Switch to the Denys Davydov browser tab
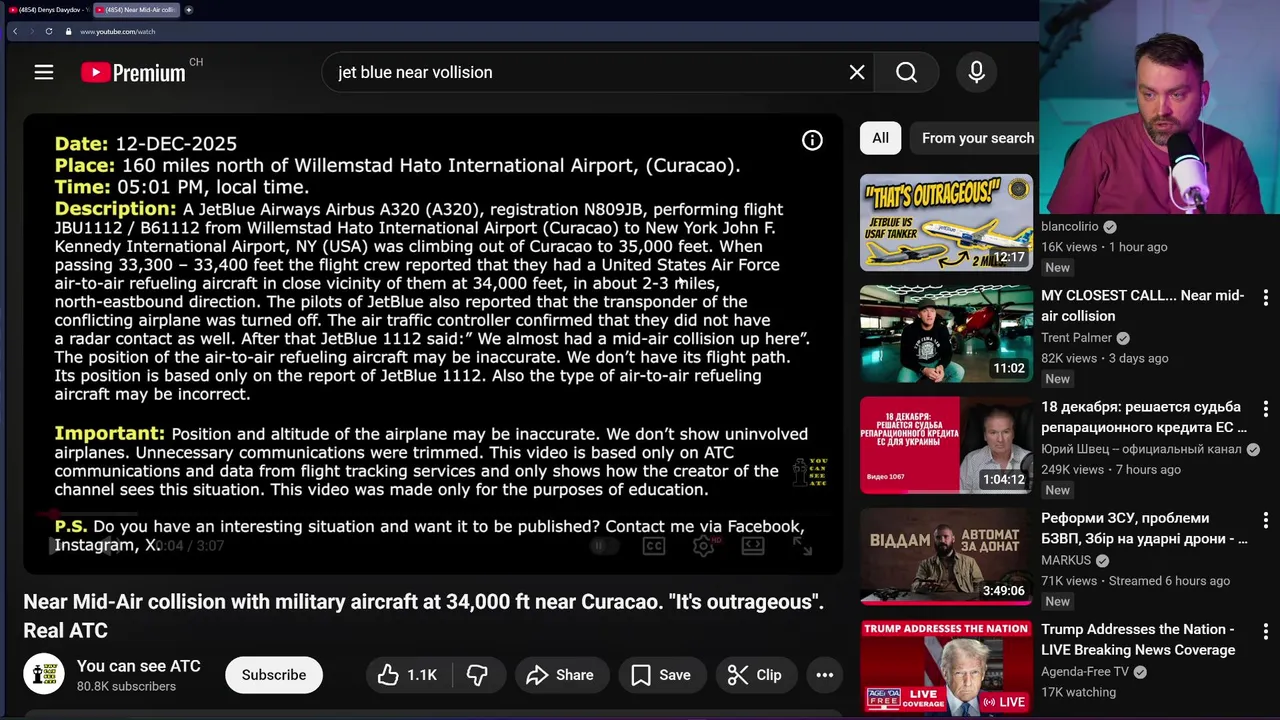The height and width of the screenshot is (720, 1280). click(x=47, y=10)
